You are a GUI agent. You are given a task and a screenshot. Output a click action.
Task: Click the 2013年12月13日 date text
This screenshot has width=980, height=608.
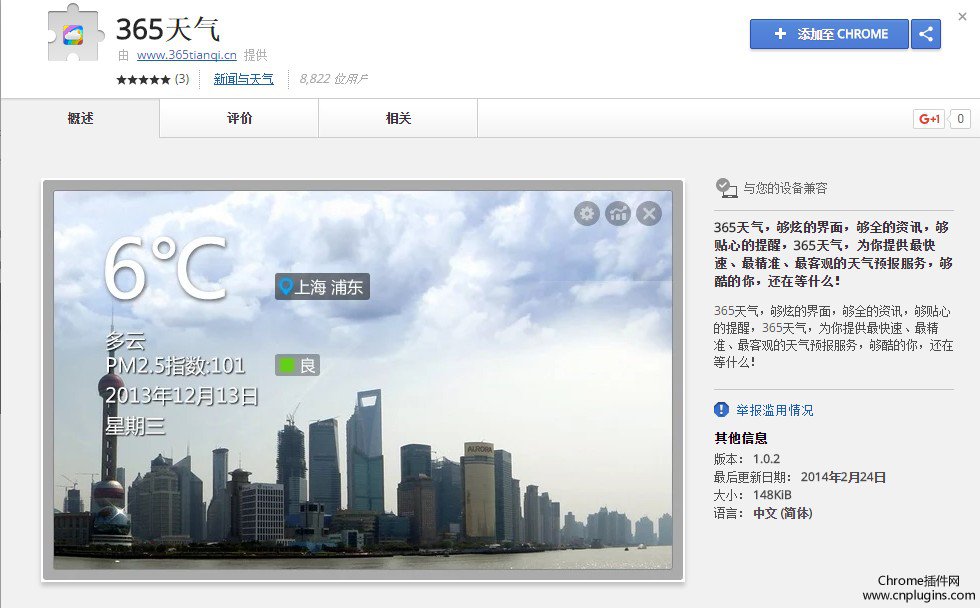(x=182, y=396)
